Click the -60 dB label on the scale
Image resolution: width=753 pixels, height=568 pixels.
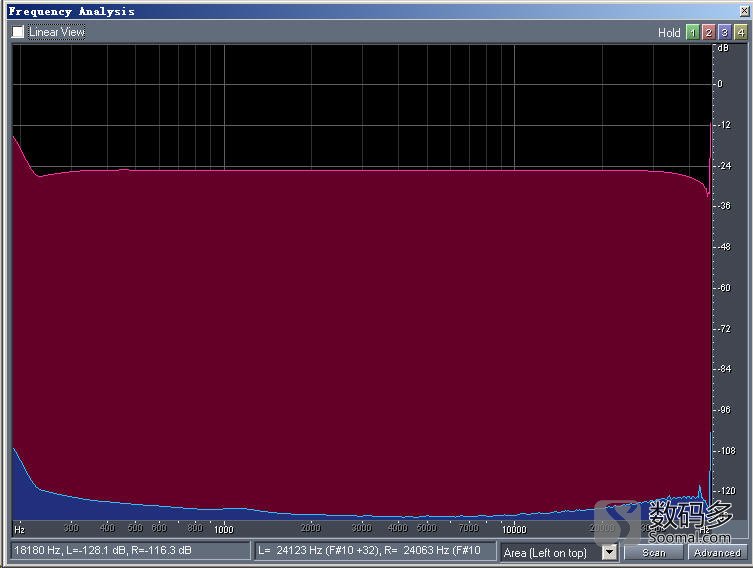click(723, 288)
